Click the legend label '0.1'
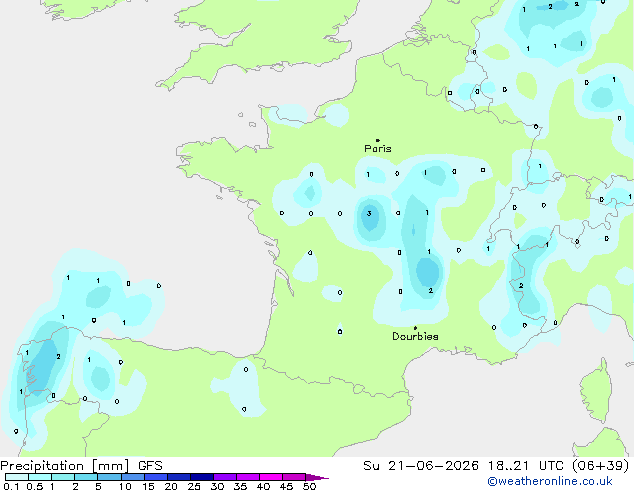This screenshot has height=490, width=634. [11, 486]
